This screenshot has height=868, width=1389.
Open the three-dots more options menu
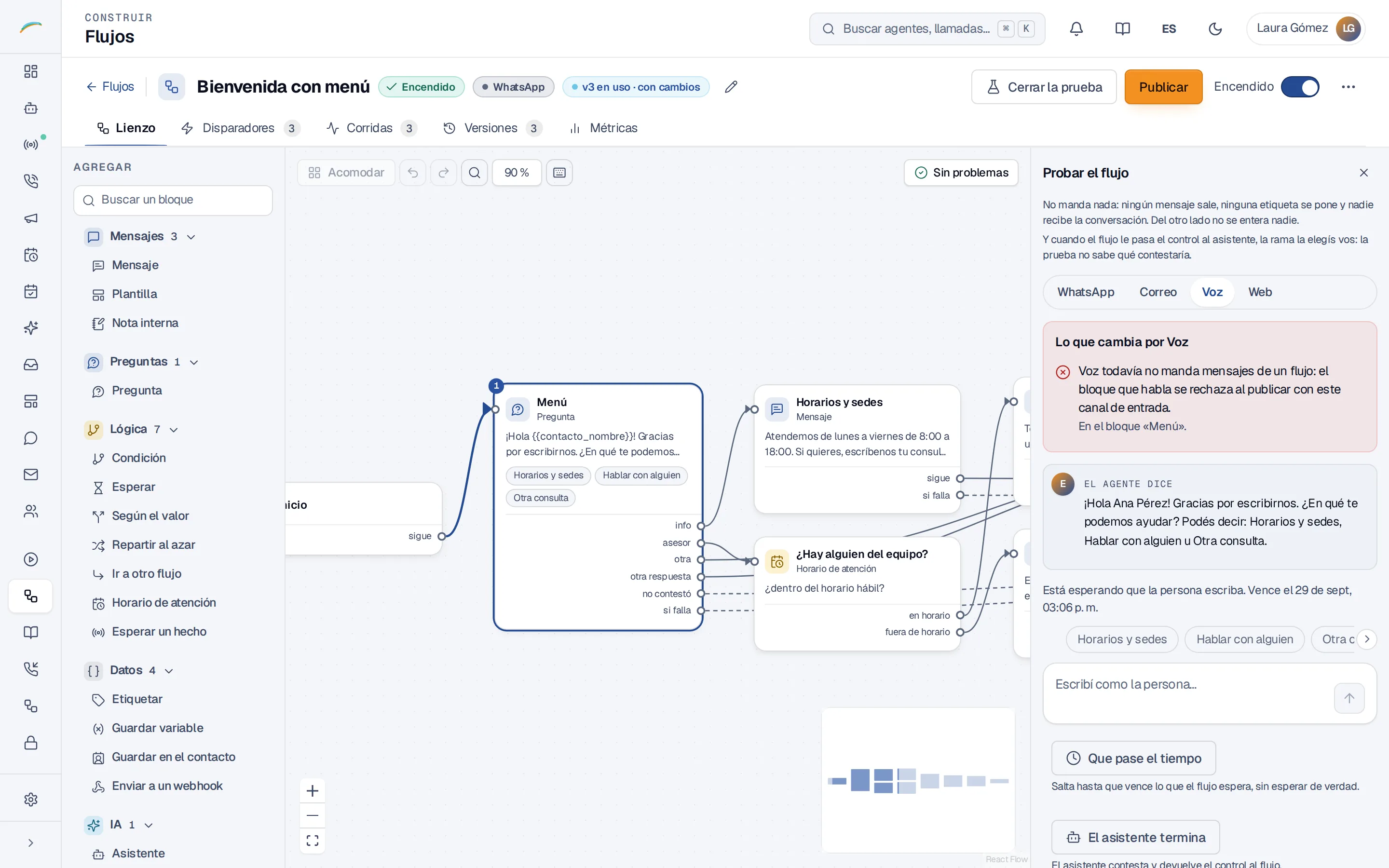[1348, 87]
